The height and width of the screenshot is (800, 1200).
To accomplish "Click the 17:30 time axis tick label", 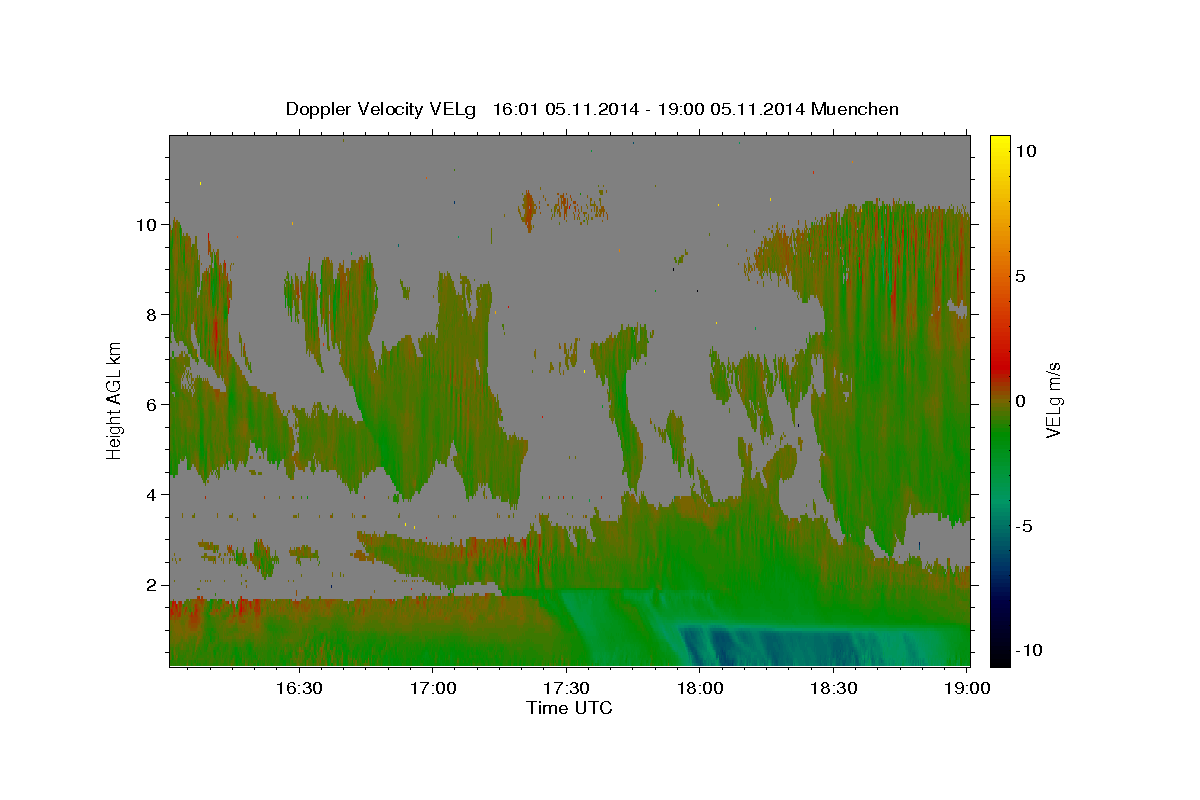I will coord(567,688).
